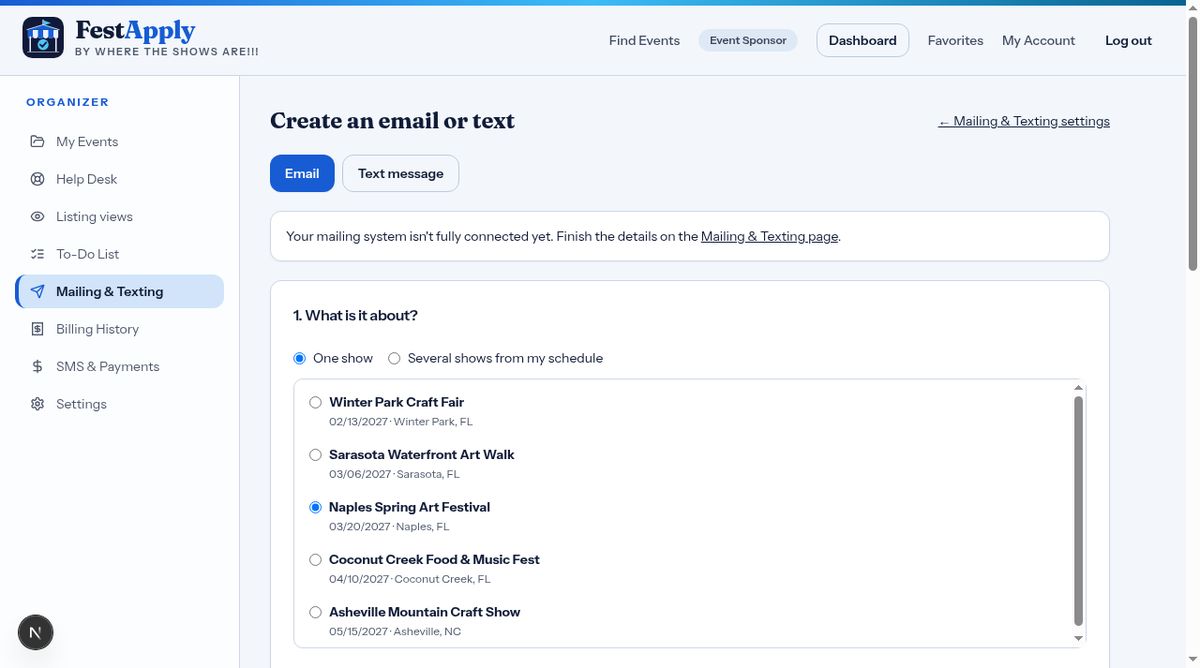Click the show list scrollbar thumb
This screenshot has height=668, width=1200.
pyautogui.click(x=1078, y=510)
